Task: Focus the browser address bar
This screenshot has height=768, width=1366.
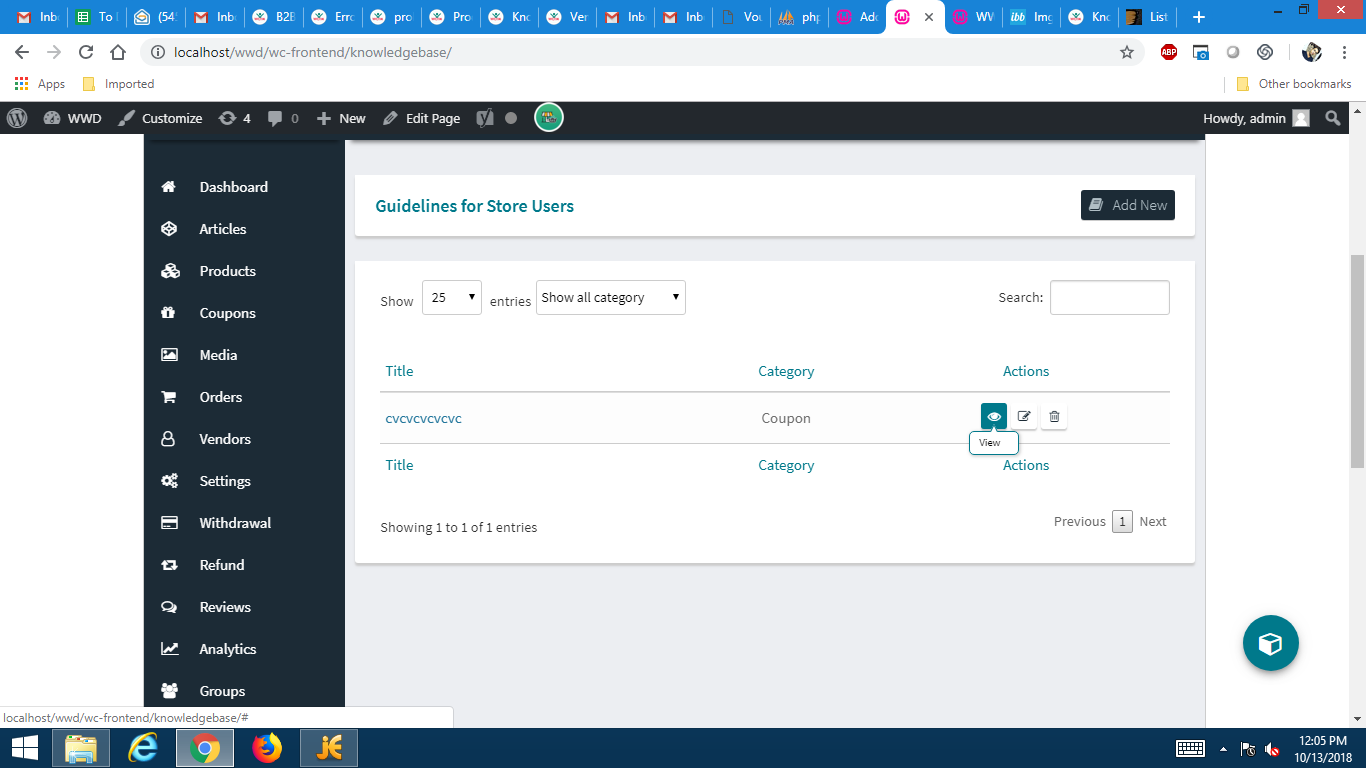Action: pyautogui.click(x=640, y=52)
